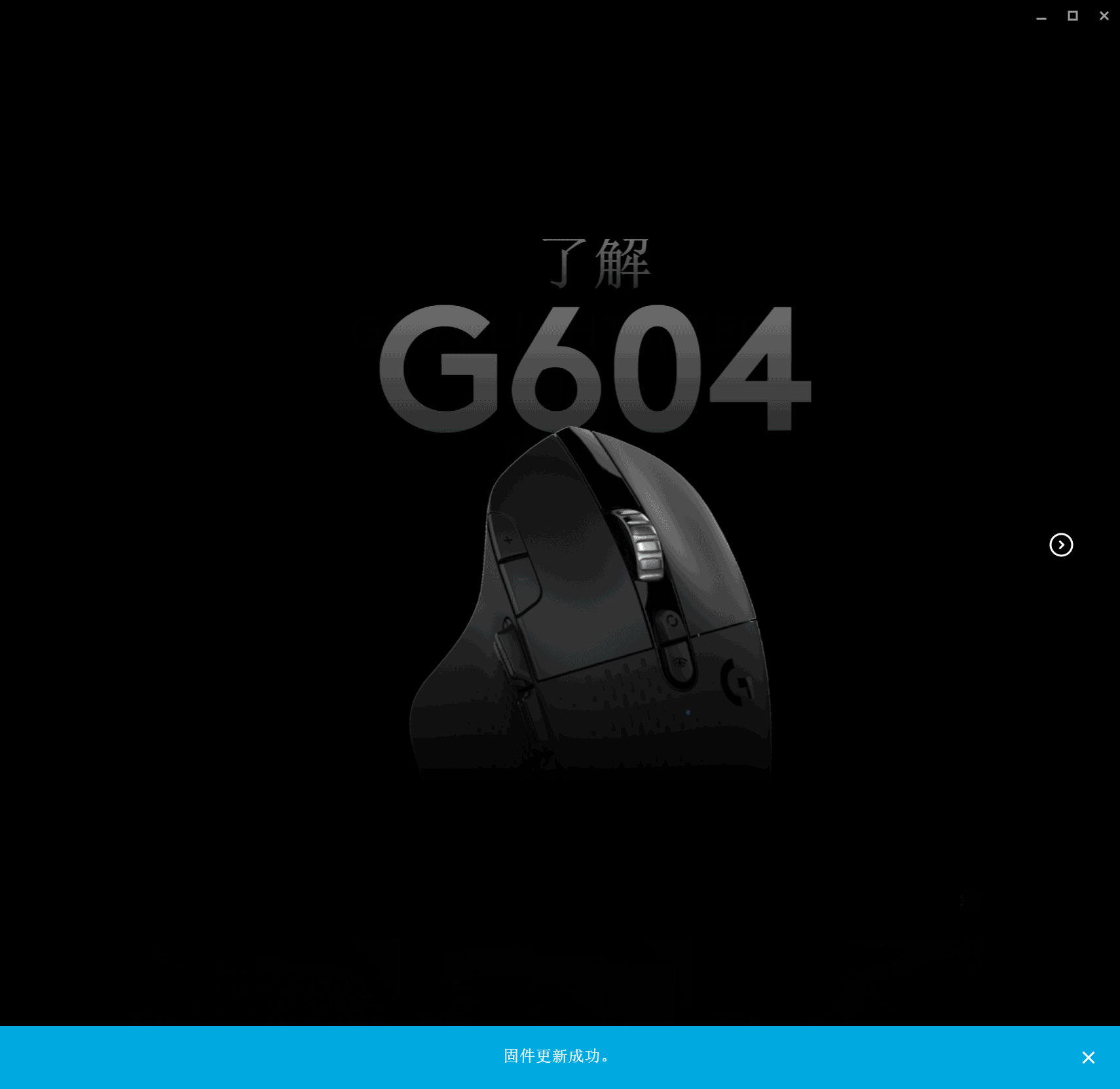Go to the next G604 intro slide
The image size is (1120, 1089).
click(x=1061, y=544)
